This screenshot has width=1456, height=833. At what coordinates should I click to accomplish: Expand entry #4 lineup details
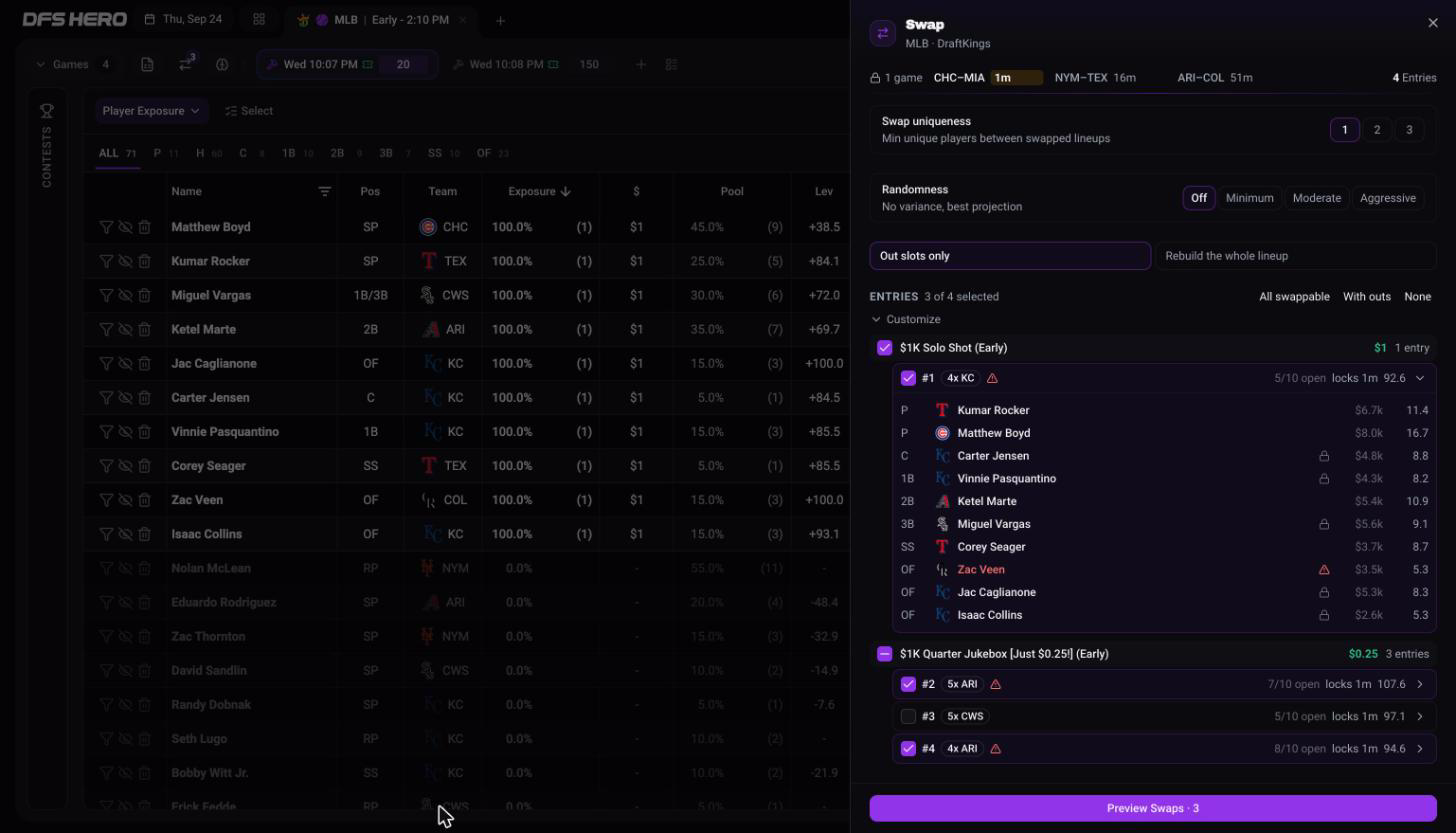point(1419,748)
